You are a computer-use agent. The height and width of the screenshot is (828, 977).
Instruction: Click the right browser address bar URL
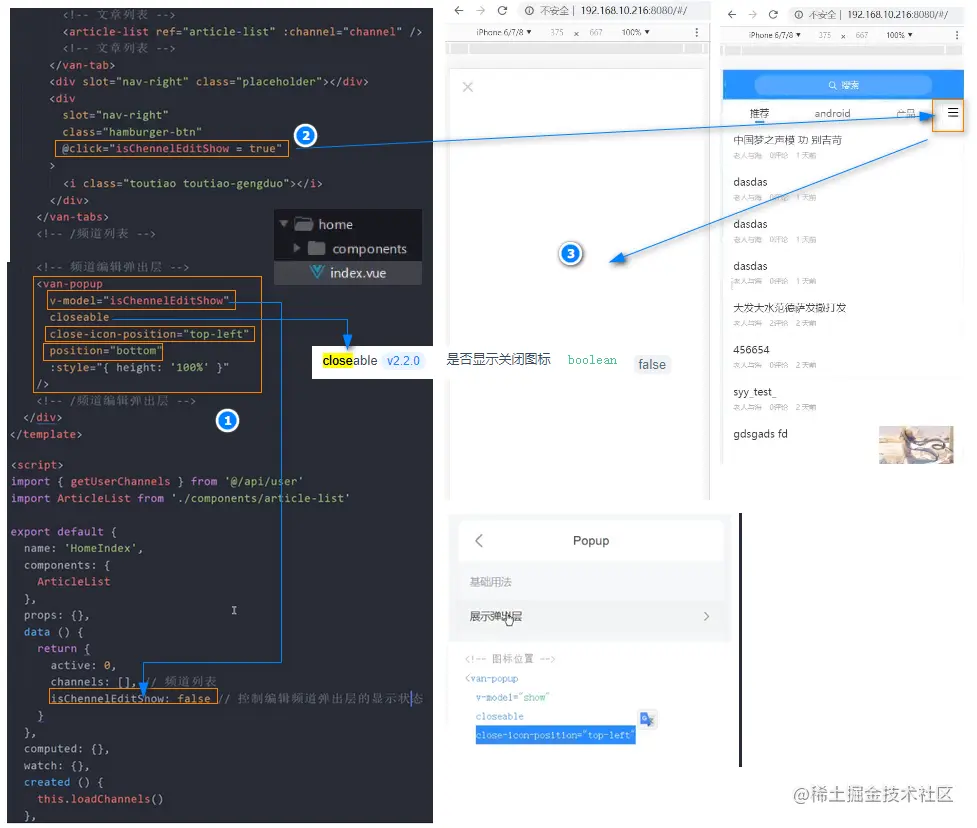[897, 14]
